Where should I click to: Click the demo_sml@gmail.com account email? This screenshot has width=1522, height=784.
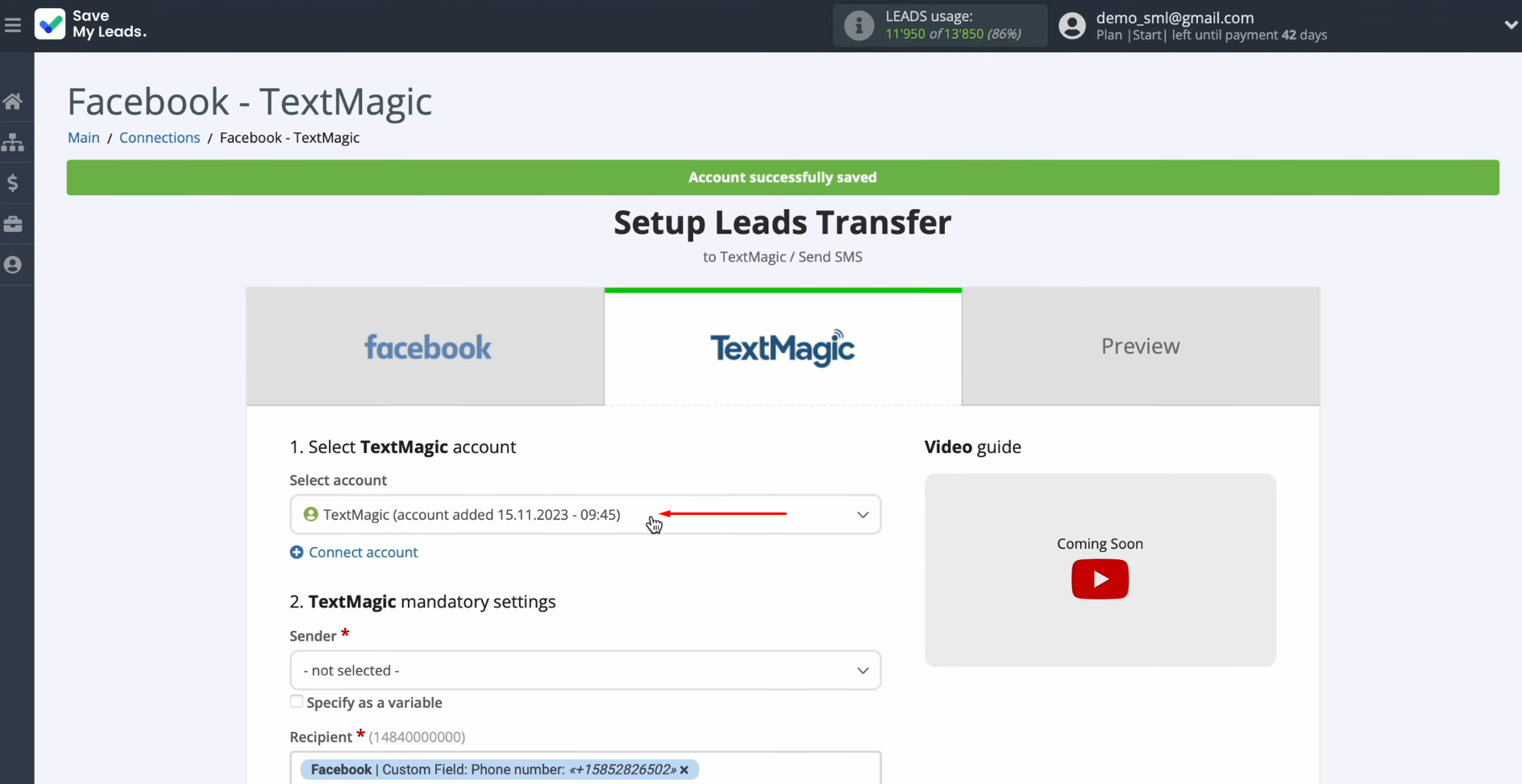tap(1175, 18)
